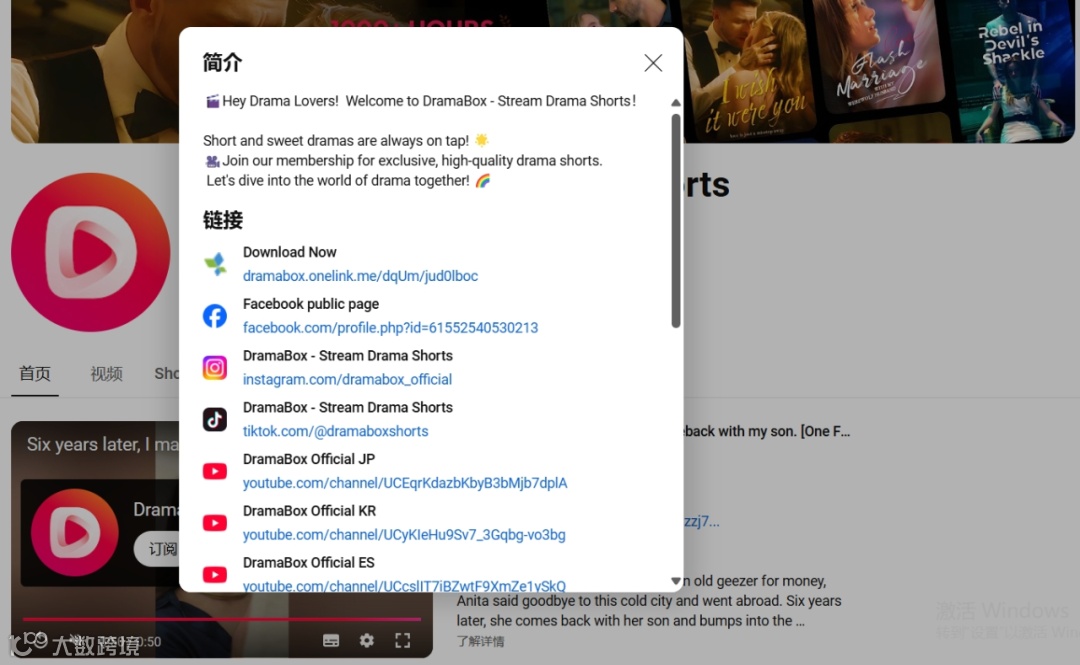Image resolution: width=1080 pixels, height=665 pixels.
Task: Click the 'Facebook public page' title
Action: click(311, 304)
